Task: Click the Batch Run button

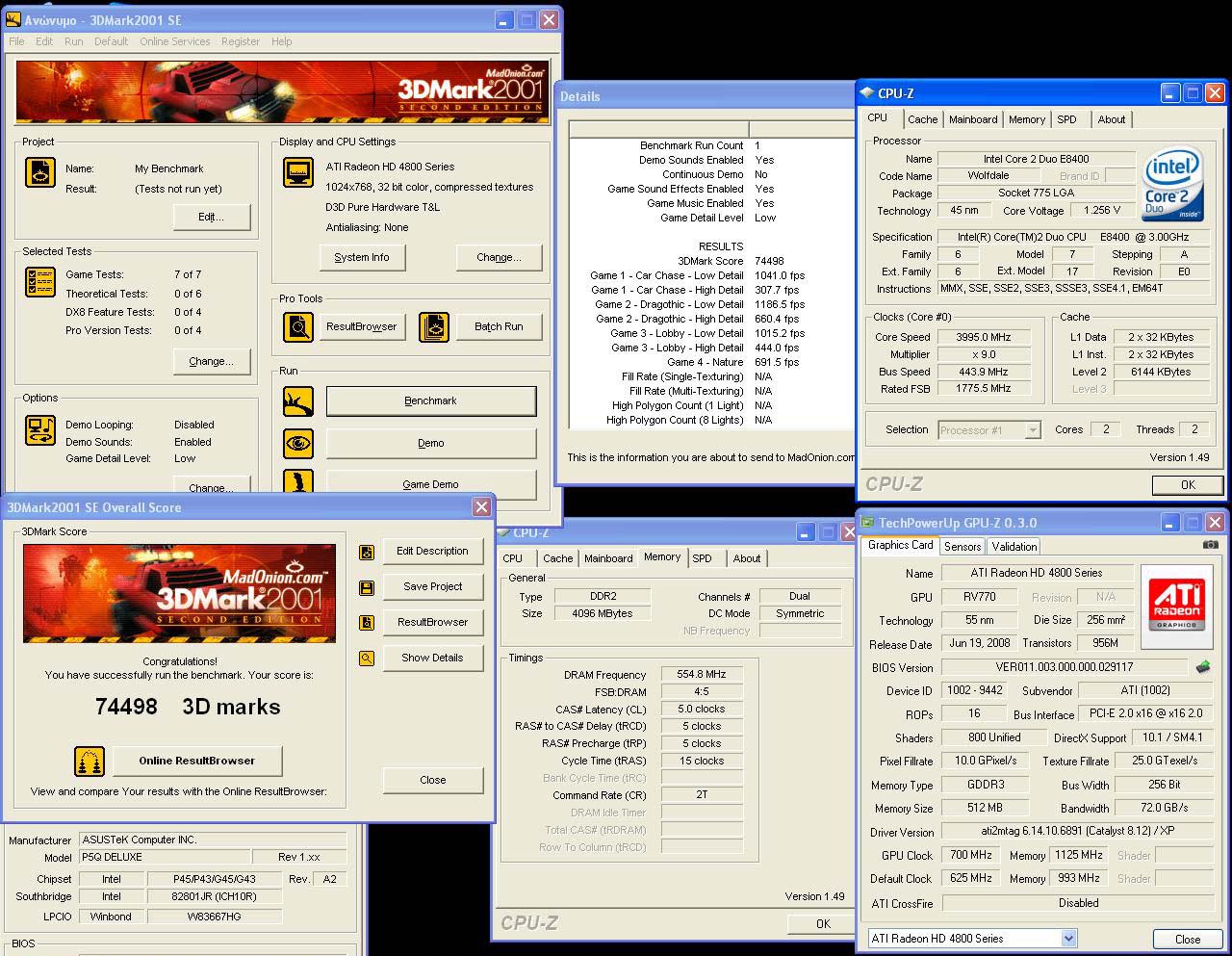Action: tap(499, 327)
